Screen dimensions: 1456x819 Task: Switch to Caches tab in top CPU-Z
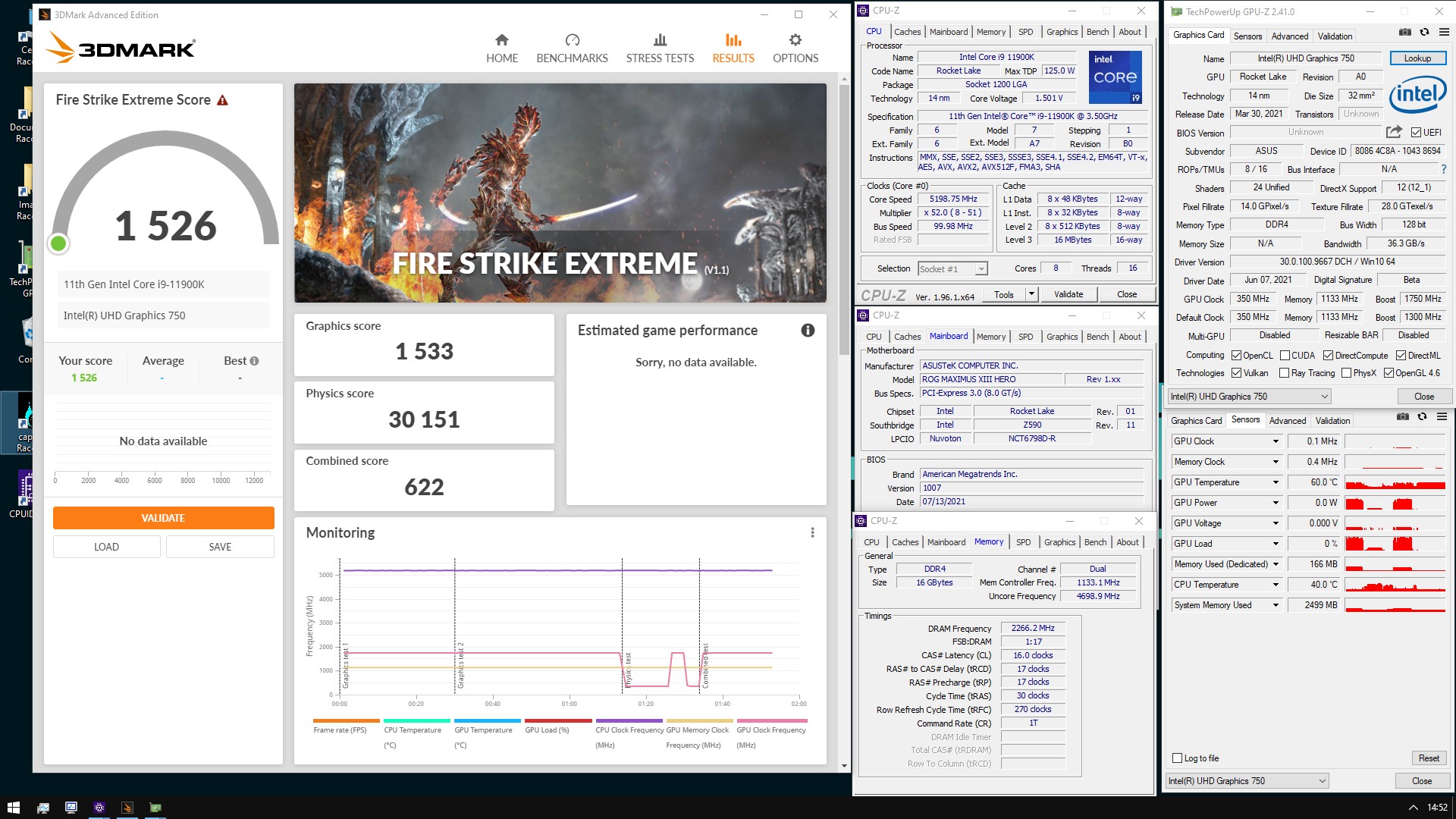pos(907,32)
